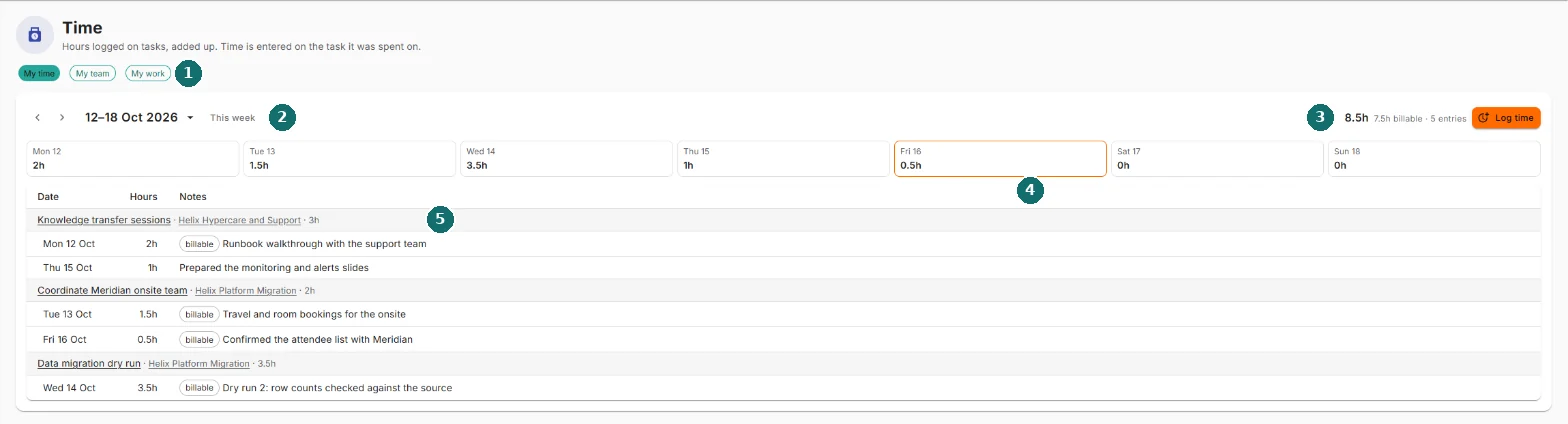Open the Helix Hypercare and Support project link

coord(240,220)
